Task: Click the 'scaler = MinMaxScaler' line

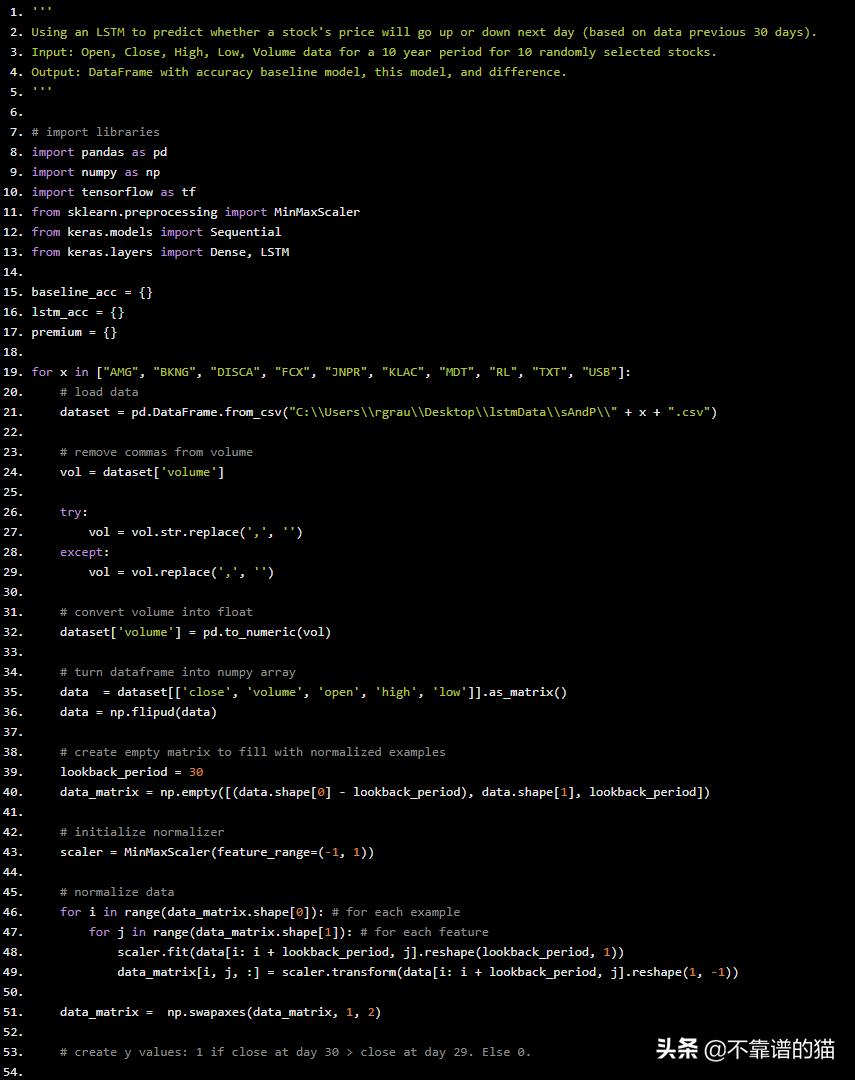Action: click(217, 851)
